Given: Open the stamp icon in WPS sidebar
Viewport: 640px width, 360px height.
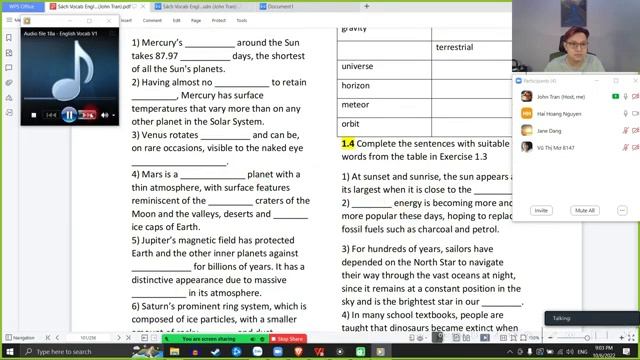Looking at the screenshot, I should [9, 98].
